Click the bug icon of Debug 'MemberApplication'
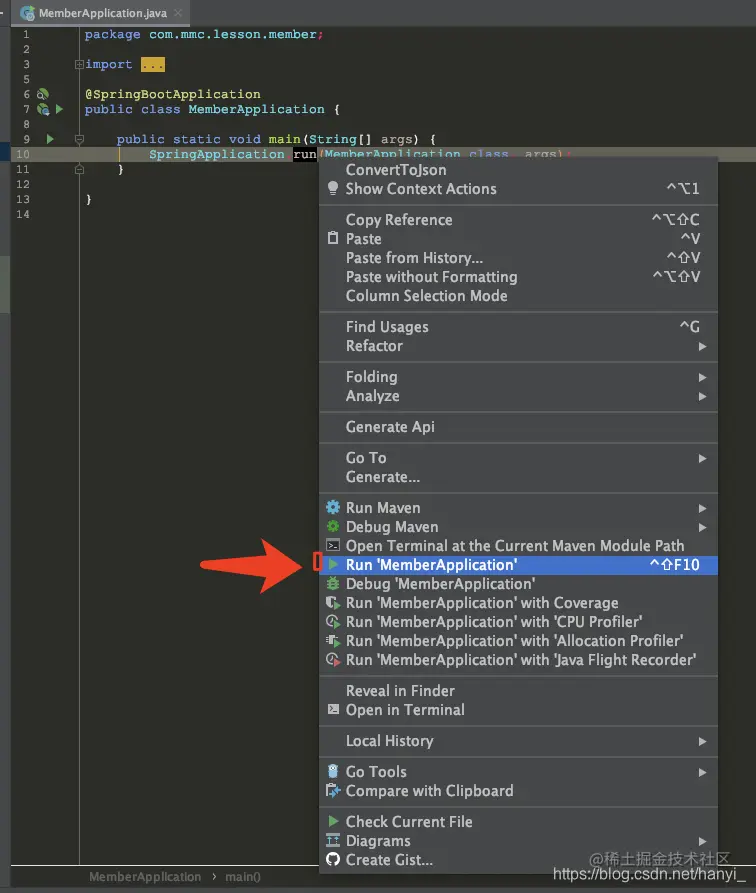Screen dimensions: 756x893 click(333, 583)
